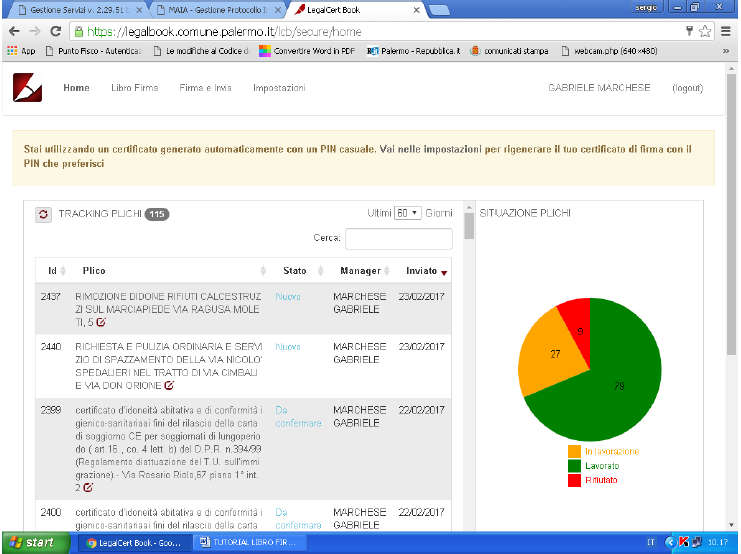
Task: Click orange pie slice labeled 27
Action: 553,355
